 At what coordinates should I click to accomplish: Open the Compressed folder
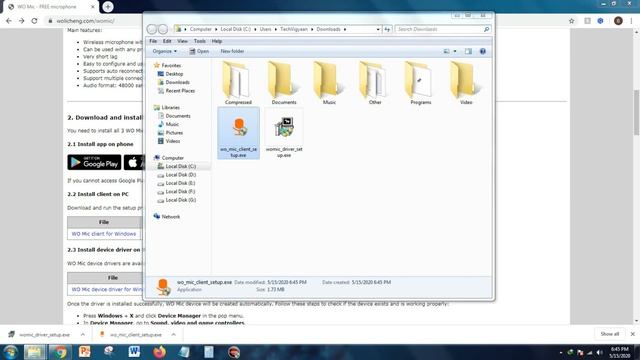238,82
